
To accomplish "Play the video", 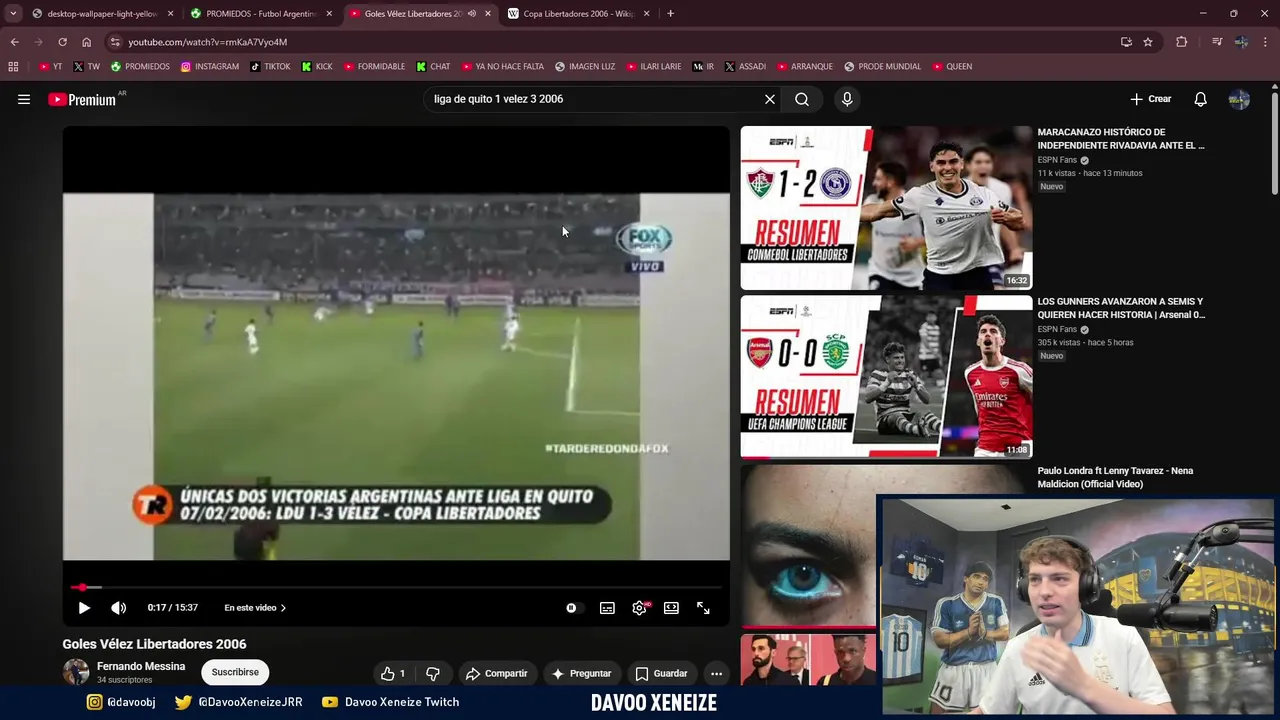I will (x=84, y=608).
